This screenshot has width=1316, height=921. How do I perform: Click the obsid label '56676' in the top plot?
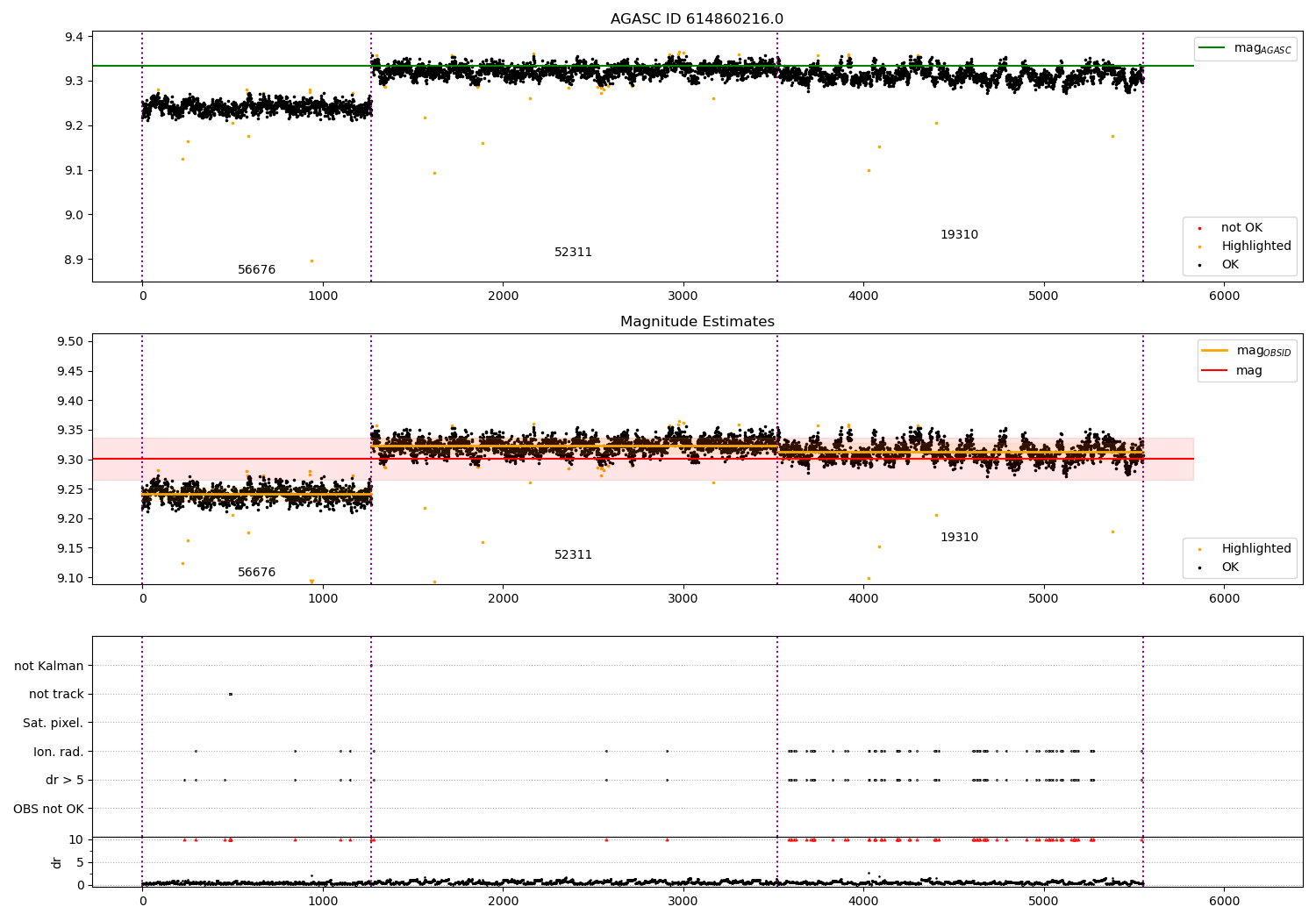256,270
